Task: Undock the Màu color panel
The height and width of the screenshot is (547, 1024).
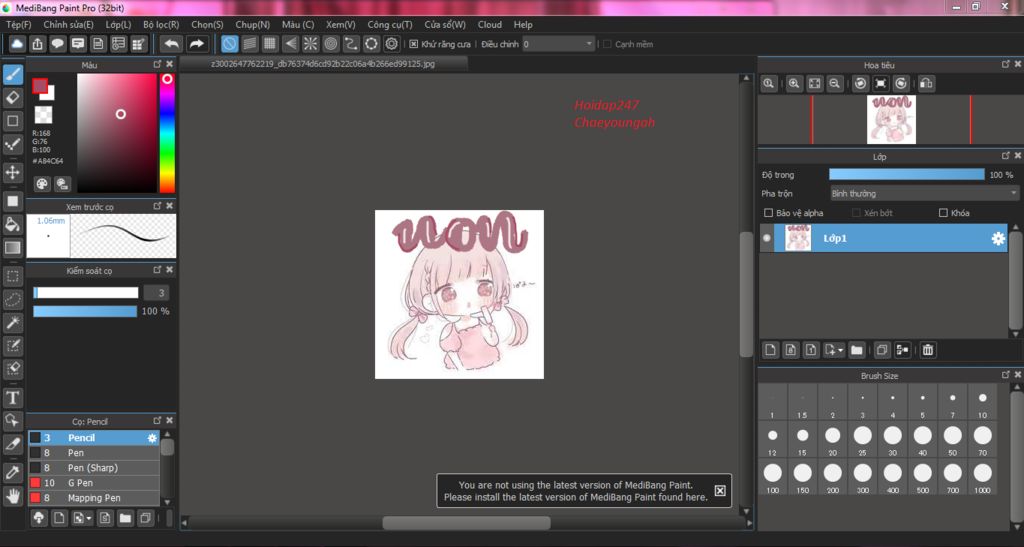Action: coord(157,64)
